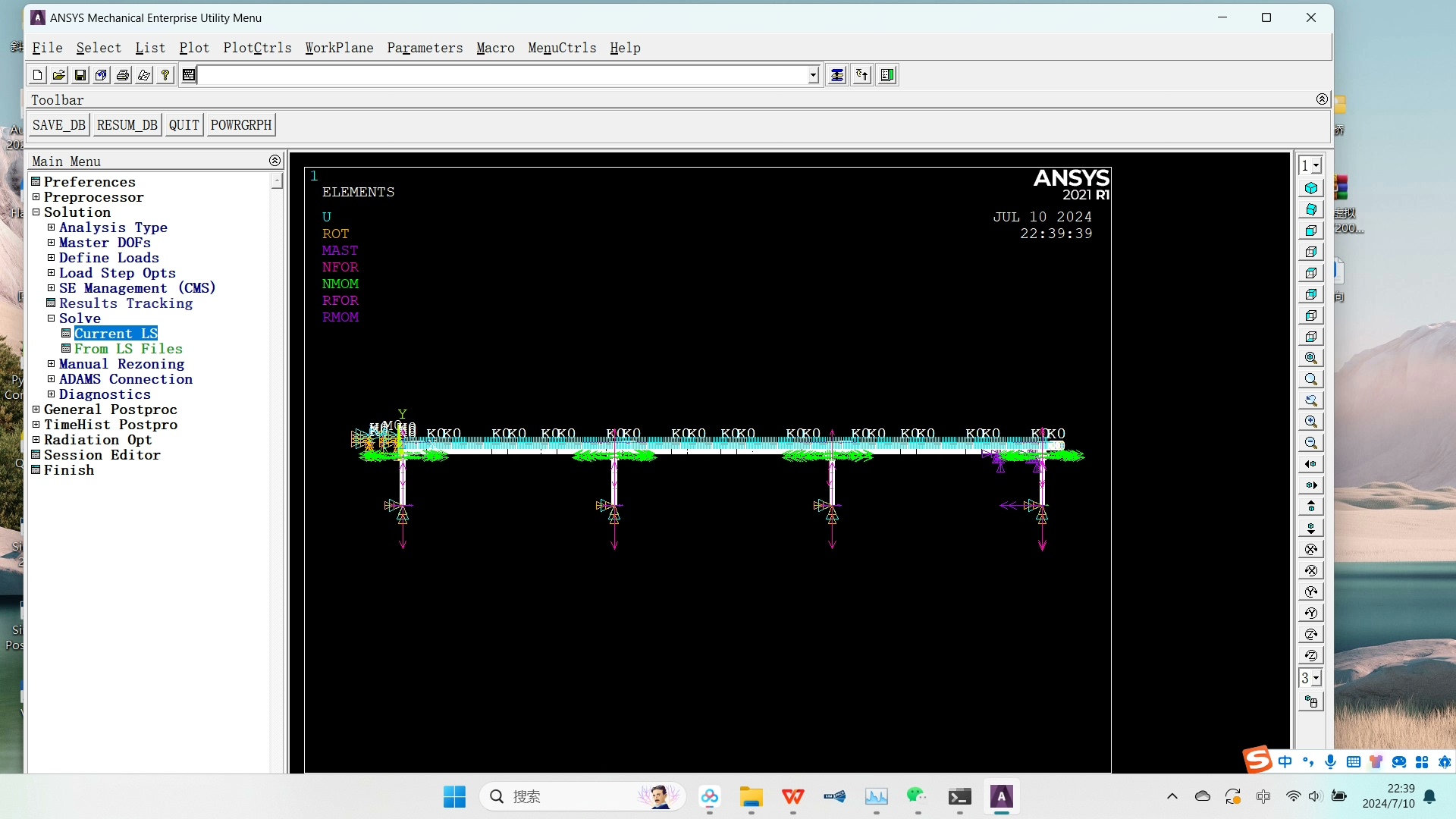Click the SAVE_DB button
The image size is (1456, 819).
click(59, 125)
